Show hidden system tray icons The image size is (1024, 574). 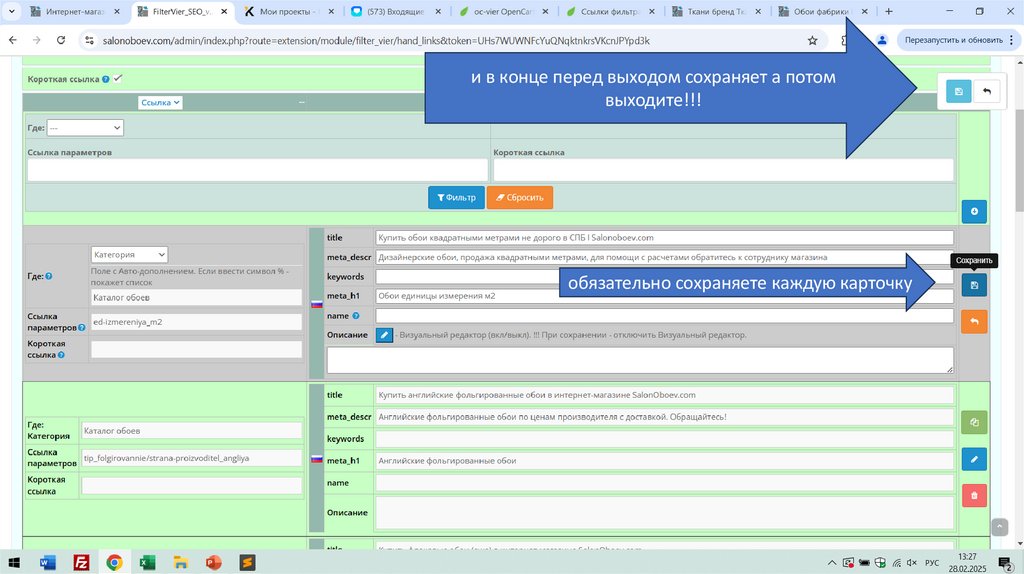[x=831, y=563]
